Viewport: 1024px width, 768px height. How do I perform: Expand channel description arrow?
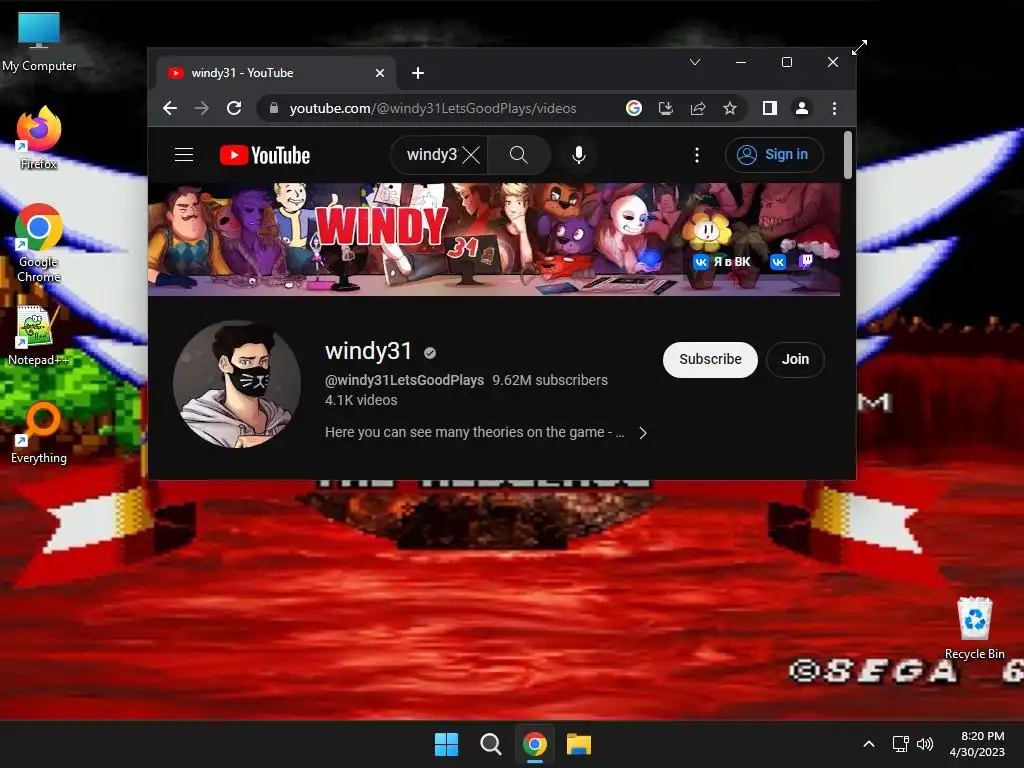pyautogui.click(x=643, y=433)
